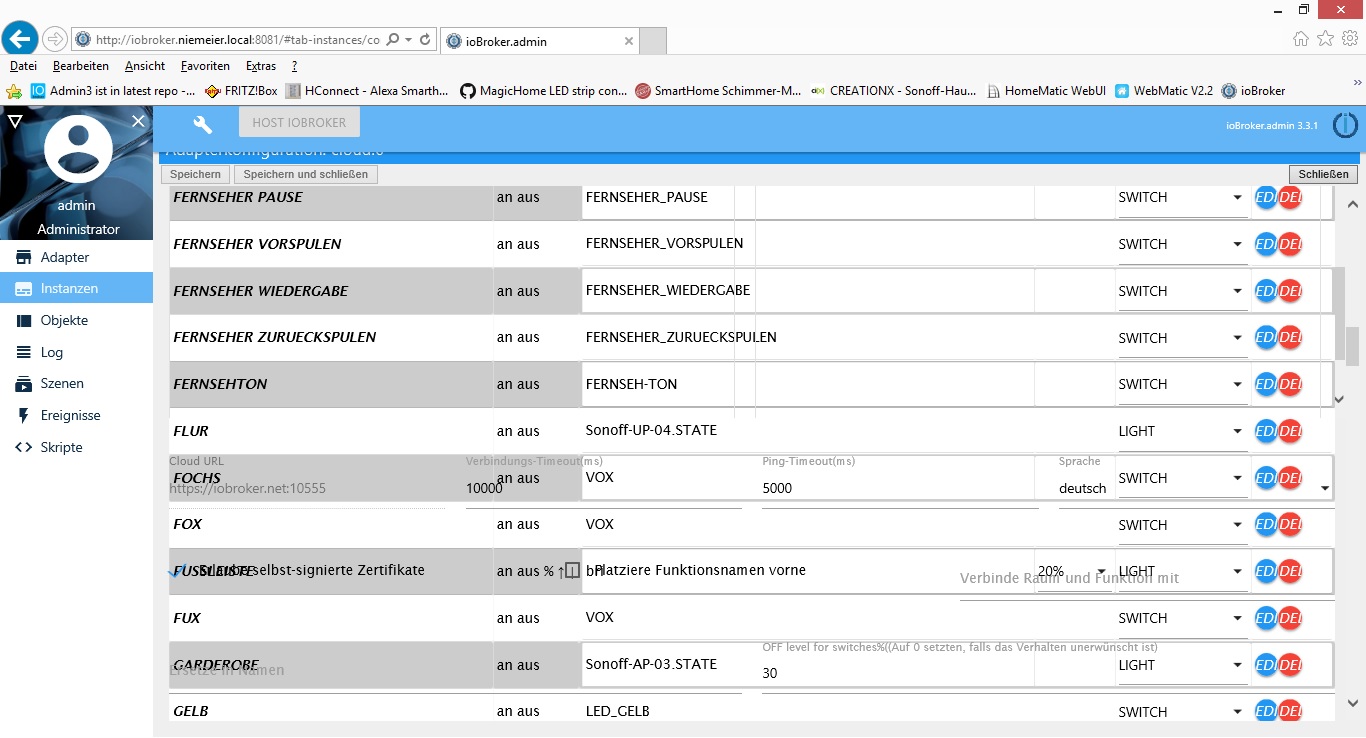This screenshot has height=738, width=1366.
Task: Click 'Speichern und schließen' button
Action: tap(306, 174)
